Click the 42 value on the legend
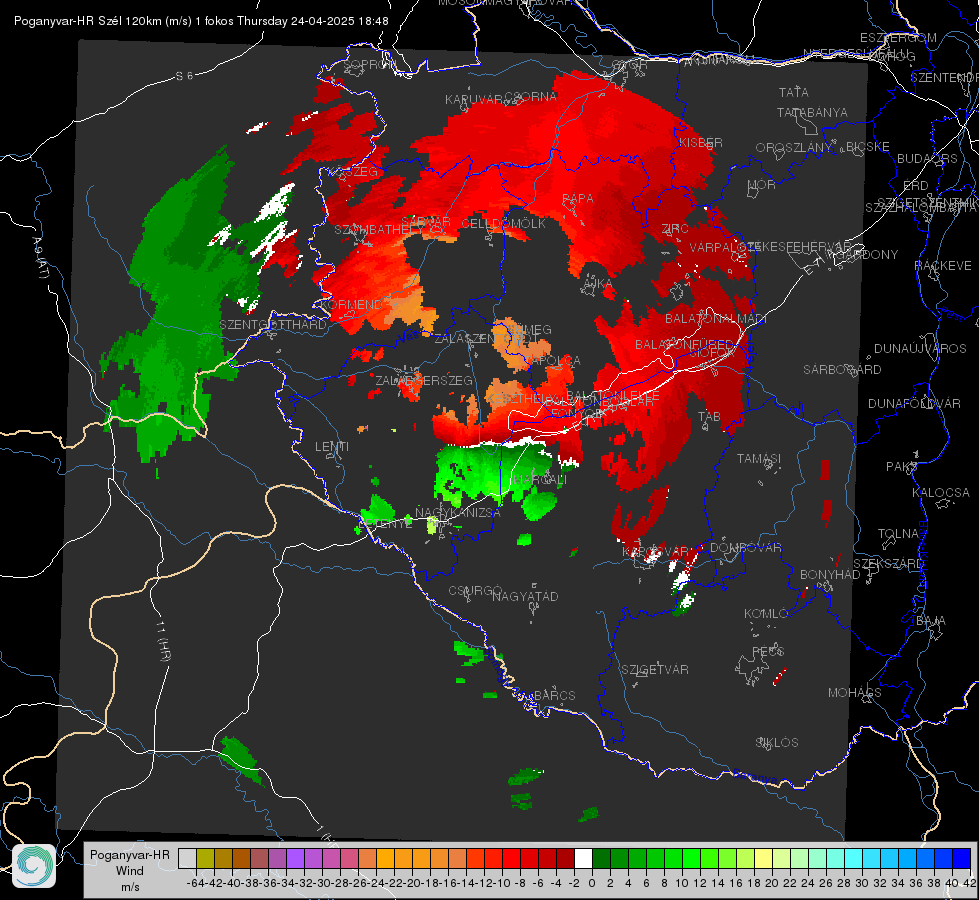 (969, 883)
